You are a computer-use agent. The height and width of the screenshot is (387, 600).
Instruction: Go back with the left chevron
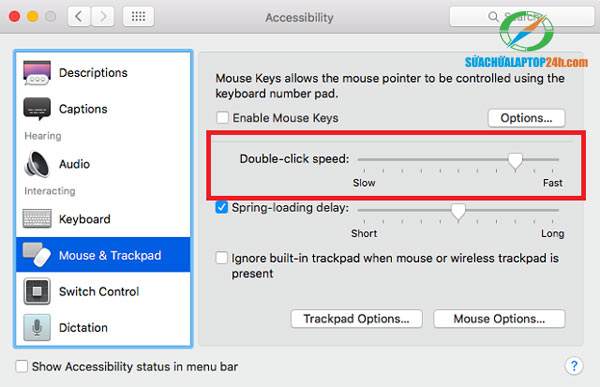coord(79,16)
